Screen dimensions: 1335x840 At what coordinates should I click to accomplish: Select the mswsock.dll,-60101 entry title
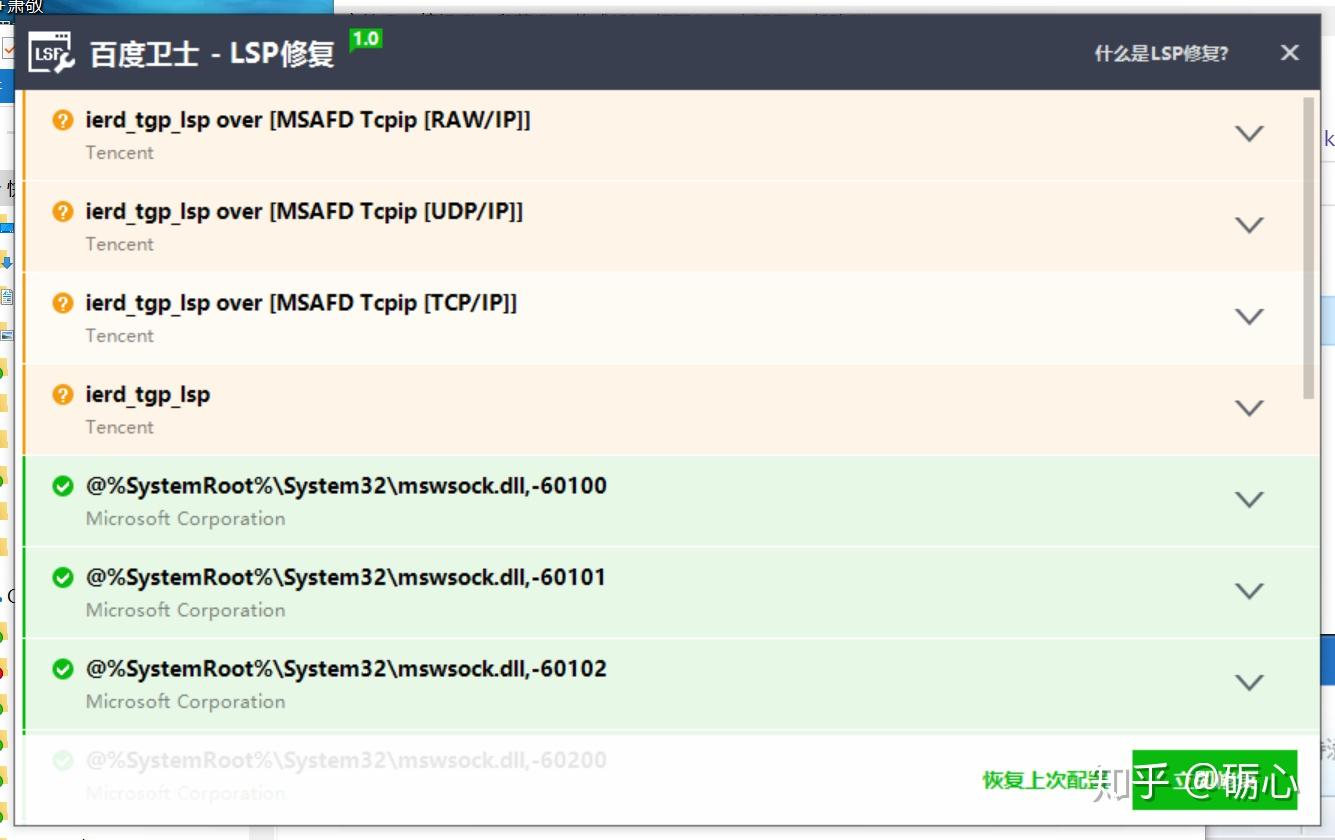(x=346, y=578)
